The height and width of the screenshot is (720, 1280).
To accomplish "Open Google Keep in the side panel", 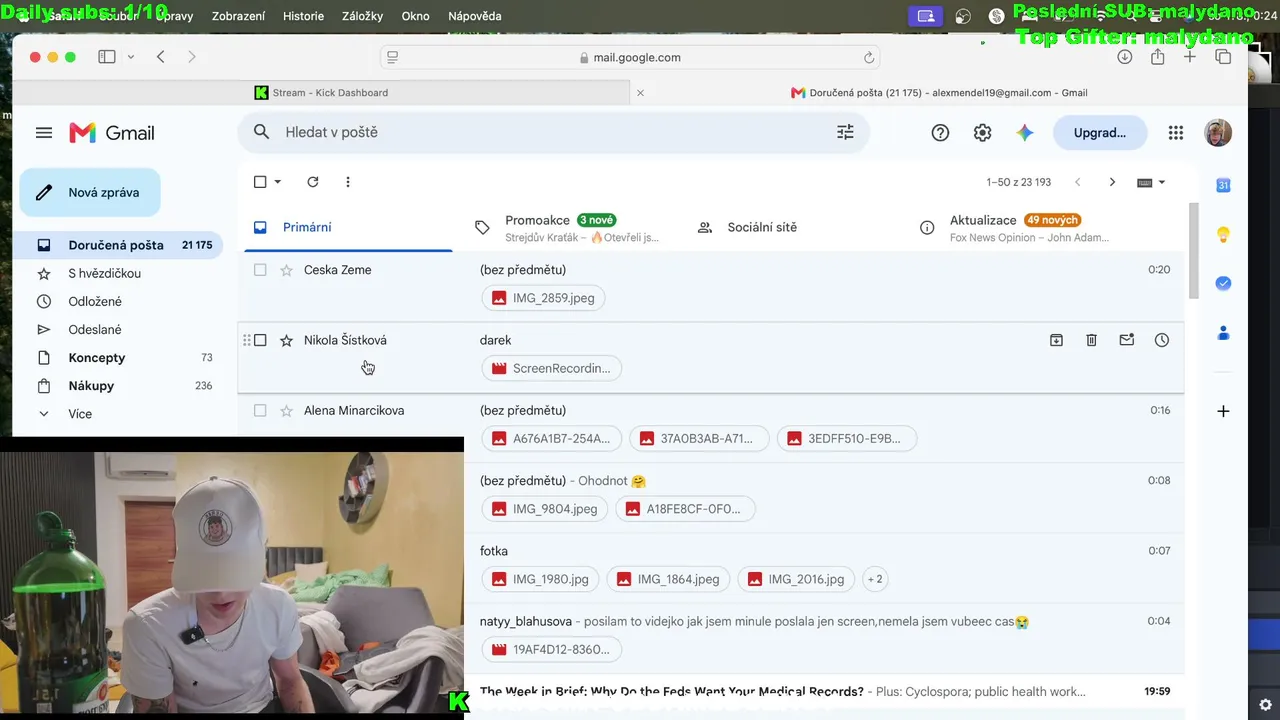I will [x=1223, y=235].
